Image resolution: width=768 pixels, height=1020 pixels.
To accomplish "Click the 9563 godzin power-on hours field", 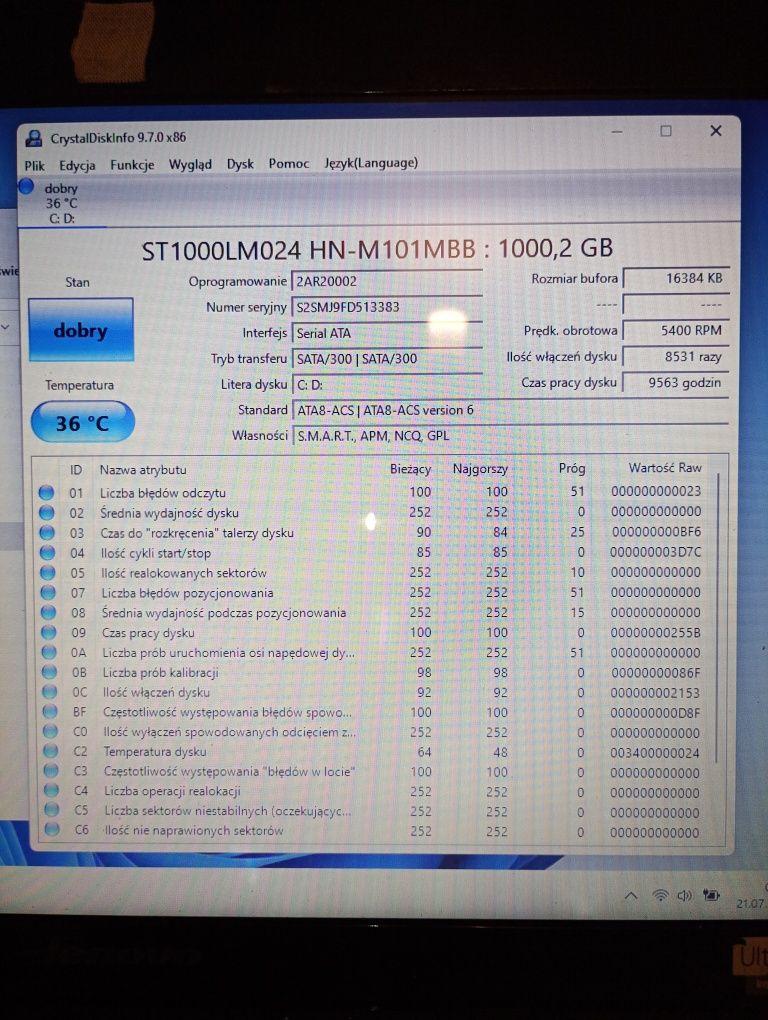I will coord(676,382).
